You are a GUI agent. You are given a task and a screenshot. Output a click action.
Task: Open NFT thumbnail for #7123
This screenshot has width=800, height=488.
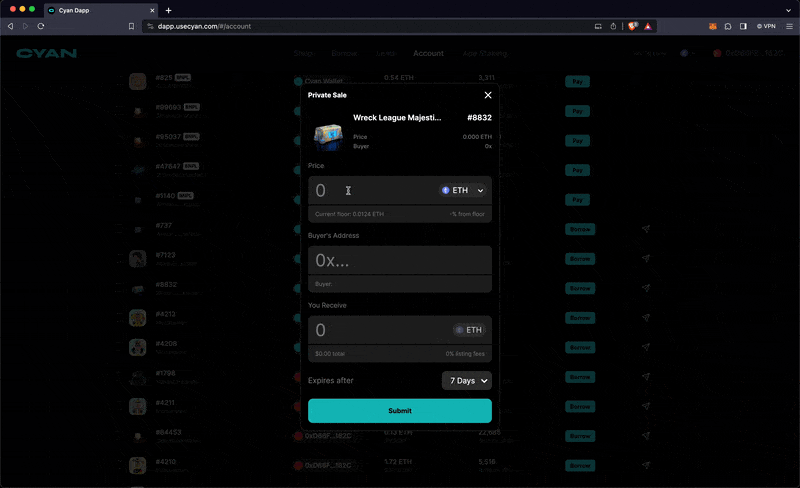tap(138, 259)
